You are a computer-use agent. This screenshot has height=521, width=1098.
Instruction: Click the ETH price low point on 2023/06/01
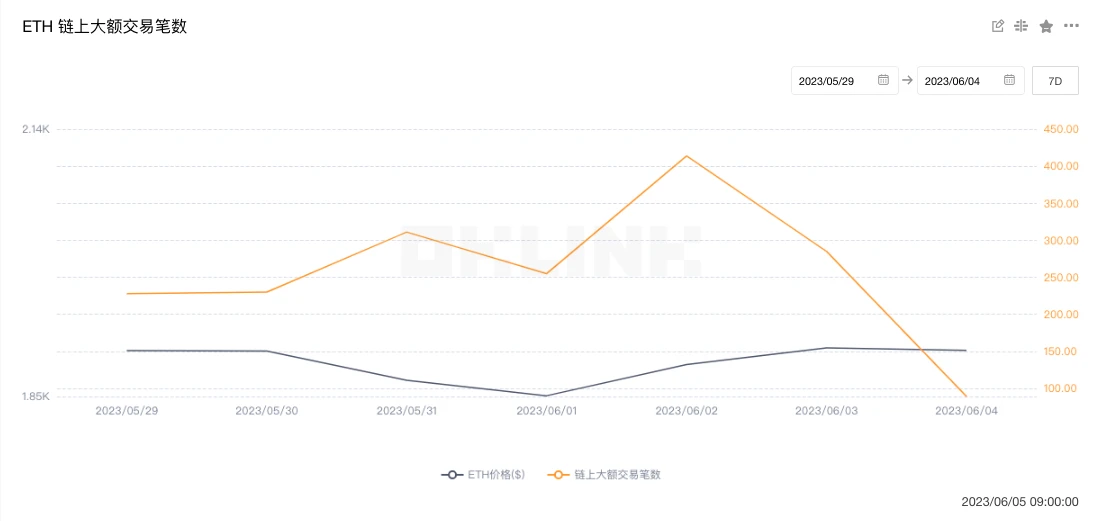(x=547, y=396)
